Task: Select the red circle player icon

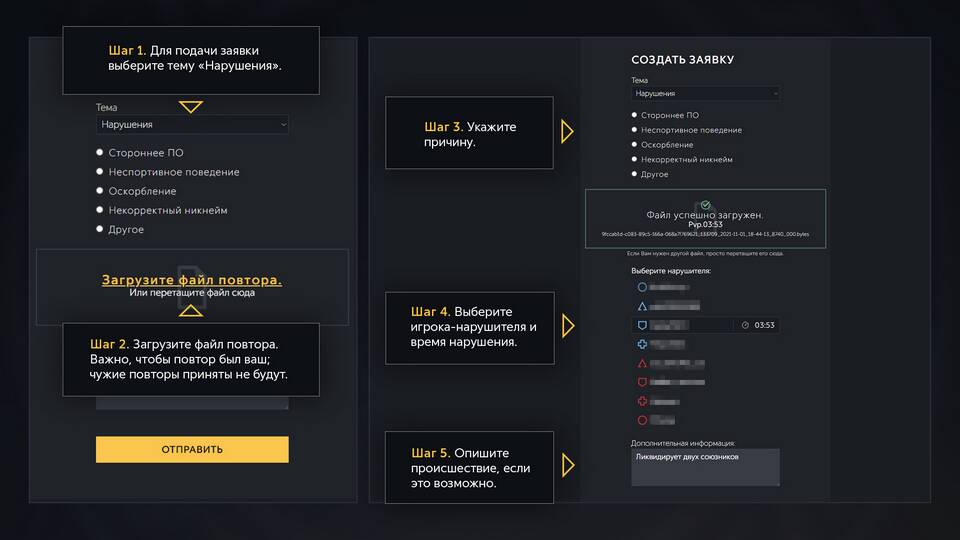Action: tap(642, 420)
